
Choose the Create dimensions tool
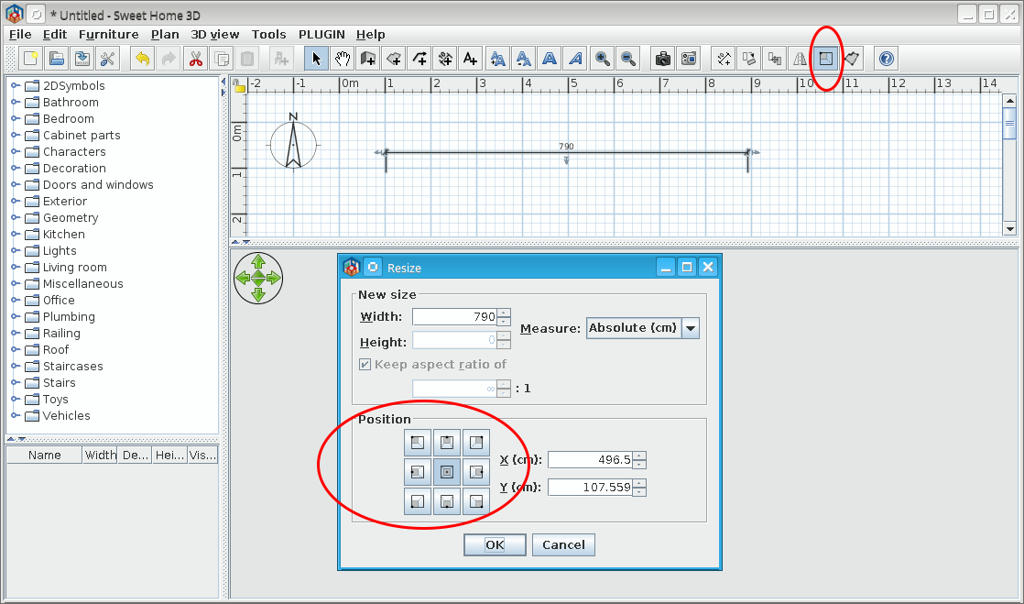click(x=445, y=59)
